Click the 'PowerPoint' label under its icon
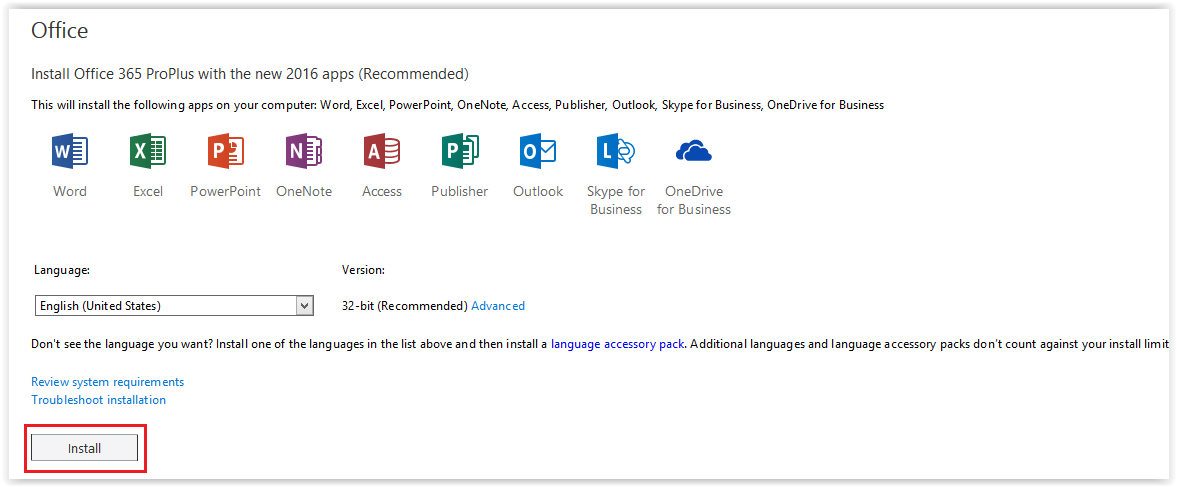Image resolution: width=1177 pixels, height=487 pixels. pyautogui.click(x=225, y=191)
